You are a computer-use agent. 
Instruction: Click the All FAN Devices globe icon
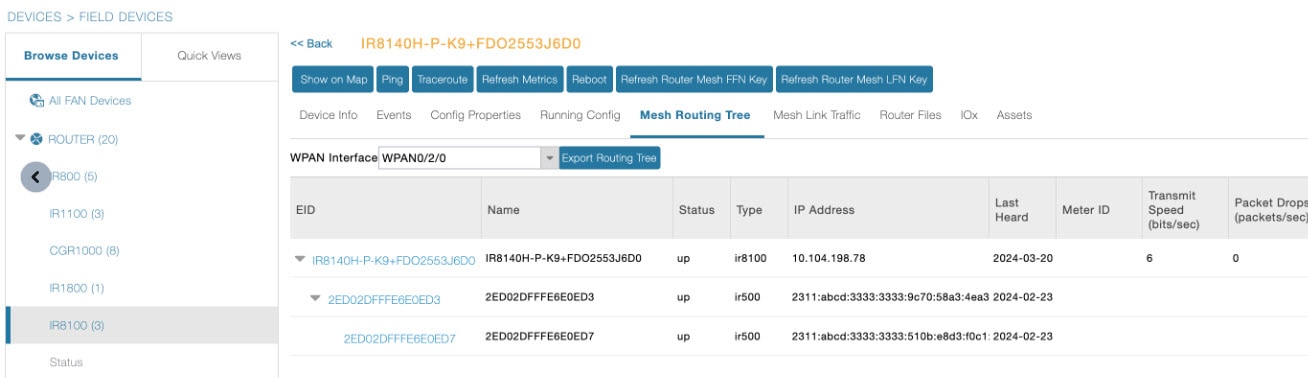[37, 101]
